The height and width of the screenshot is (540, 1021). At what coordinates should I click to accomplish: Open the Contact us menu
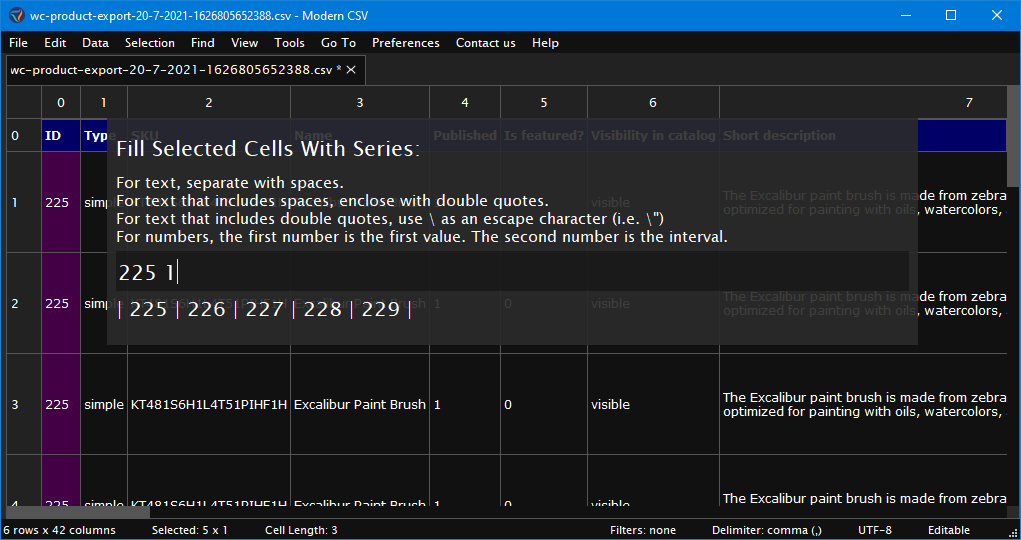pos(486,43)
